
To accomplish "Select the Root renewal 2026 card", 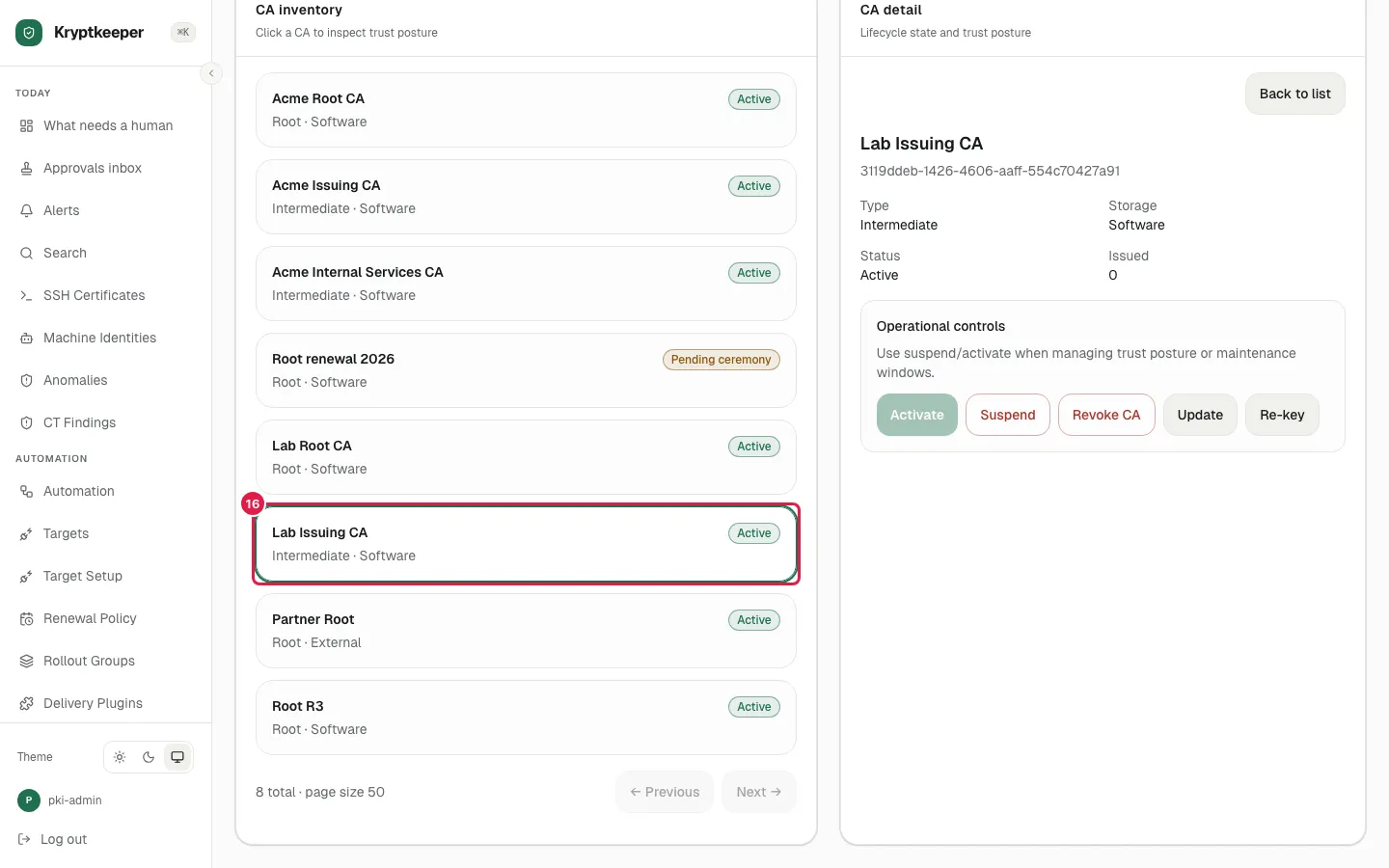I will [x=526, y=370].
